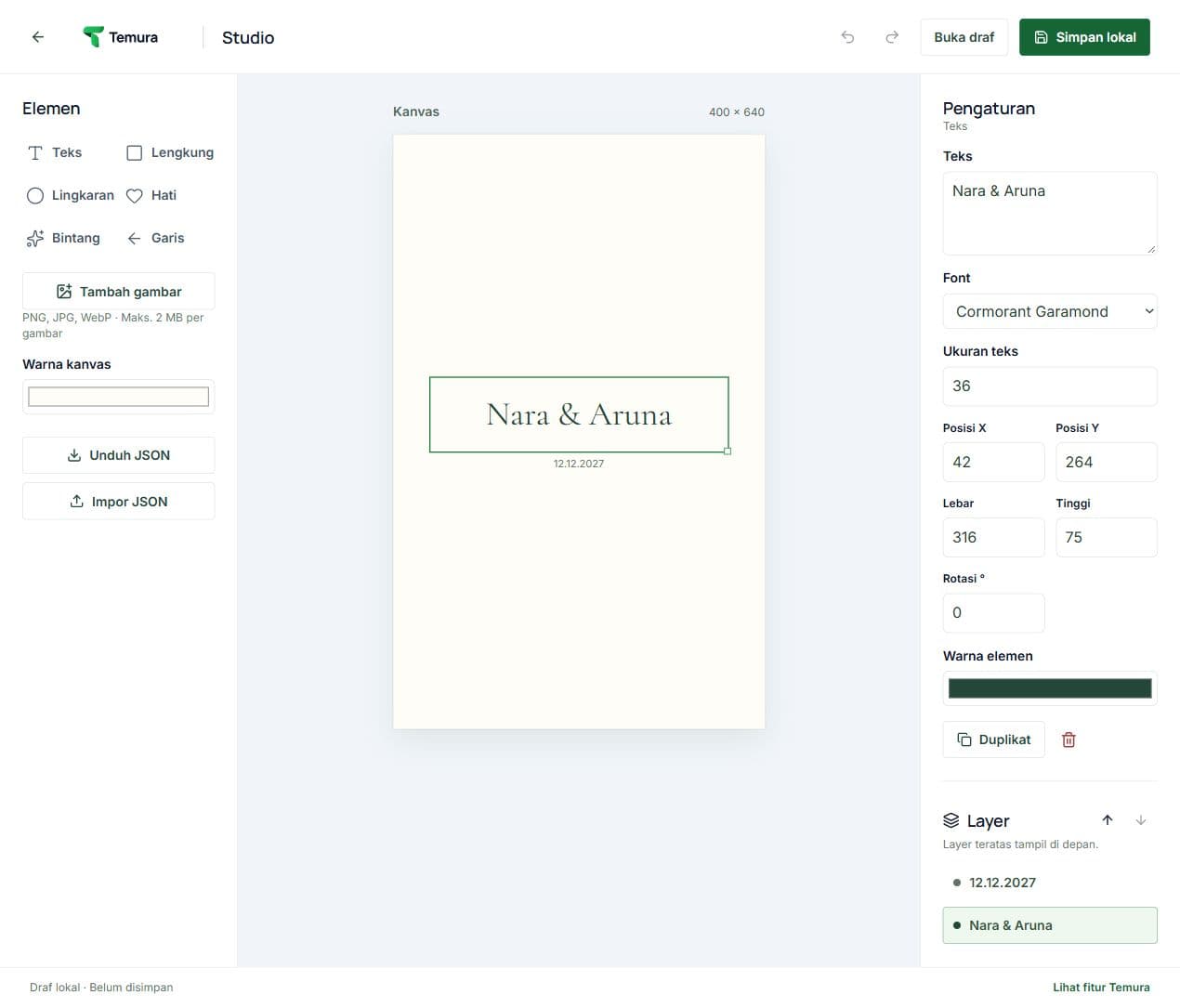The height and width of the screenshot is (1008, 1180).
Task: Click the selection resize handle on canvas
Action: (x=728, y=452)
